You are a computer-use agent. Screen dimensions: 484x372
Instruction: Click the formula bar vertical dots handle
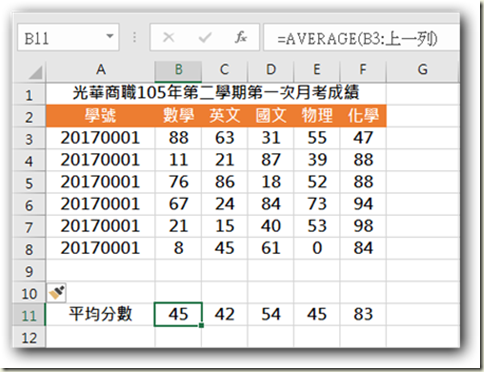135,37
